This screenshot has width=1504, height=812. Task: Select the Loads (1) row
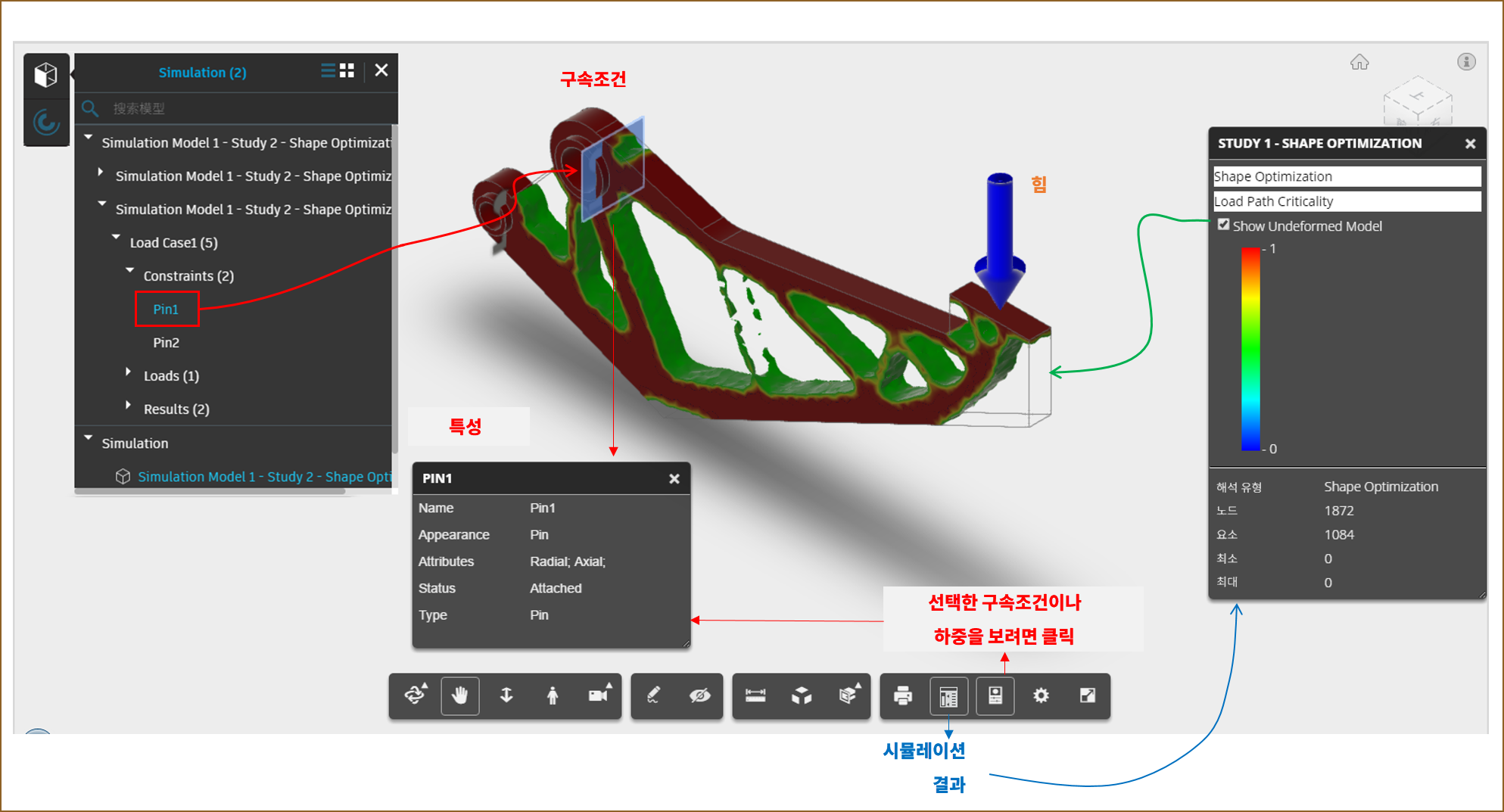click(171, 375)
